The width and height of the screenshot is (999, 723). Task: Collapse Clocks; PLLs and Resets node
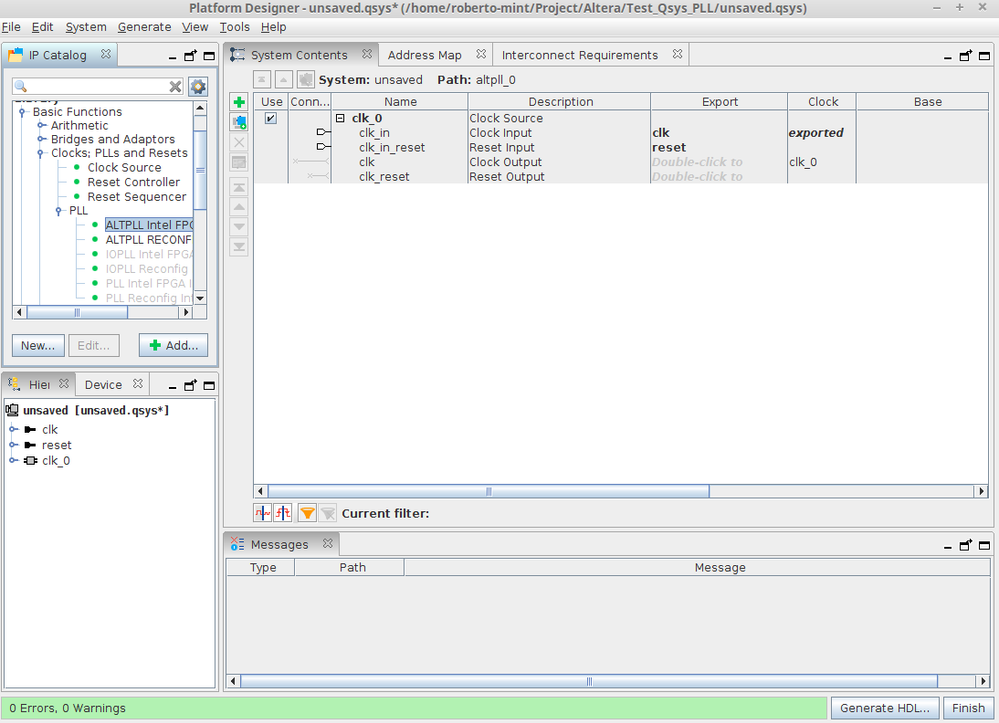tap(40, 153)
